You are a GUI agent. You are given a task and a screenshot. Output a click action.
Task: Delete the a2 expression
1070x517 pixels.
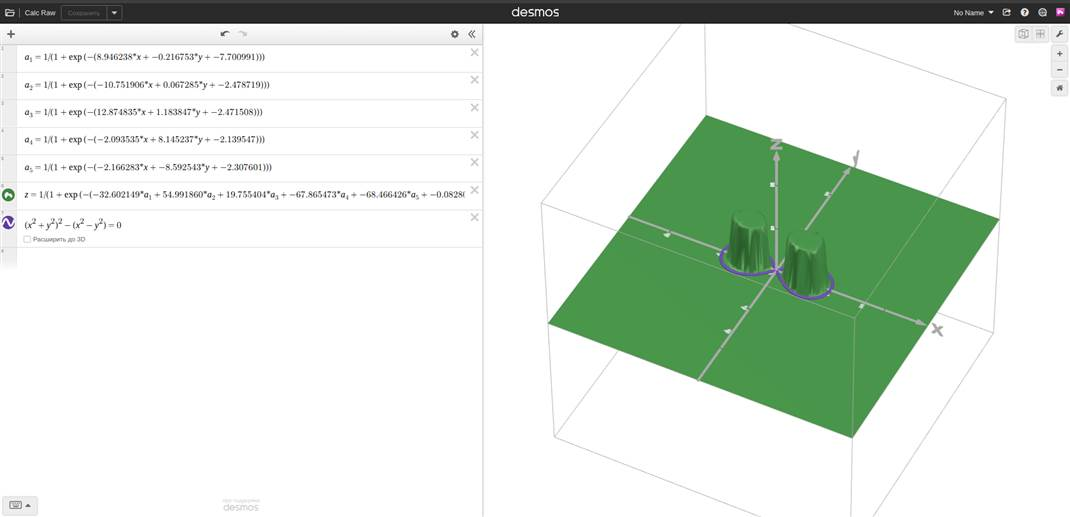tap(474, 80)
